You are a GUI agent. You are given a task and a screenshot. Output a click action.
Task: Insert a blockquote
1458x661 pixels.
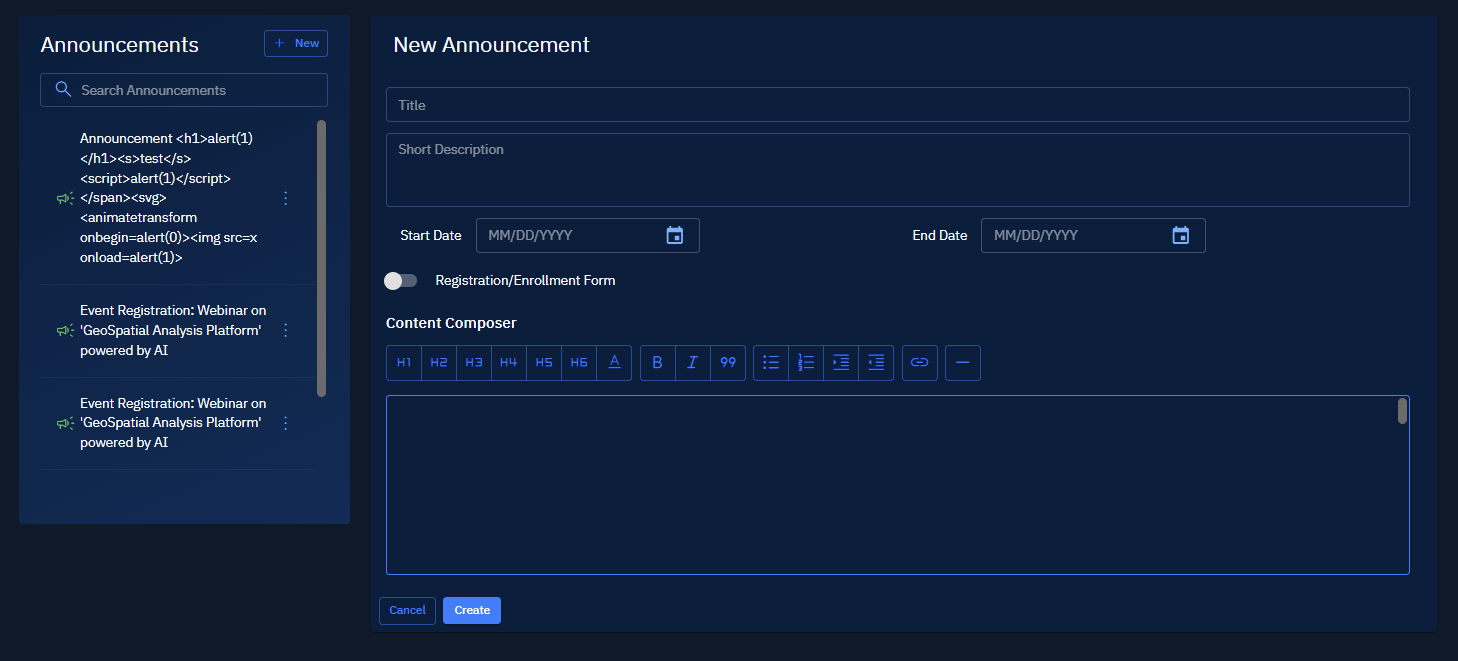pyautogui.click(x=727, y=362)
